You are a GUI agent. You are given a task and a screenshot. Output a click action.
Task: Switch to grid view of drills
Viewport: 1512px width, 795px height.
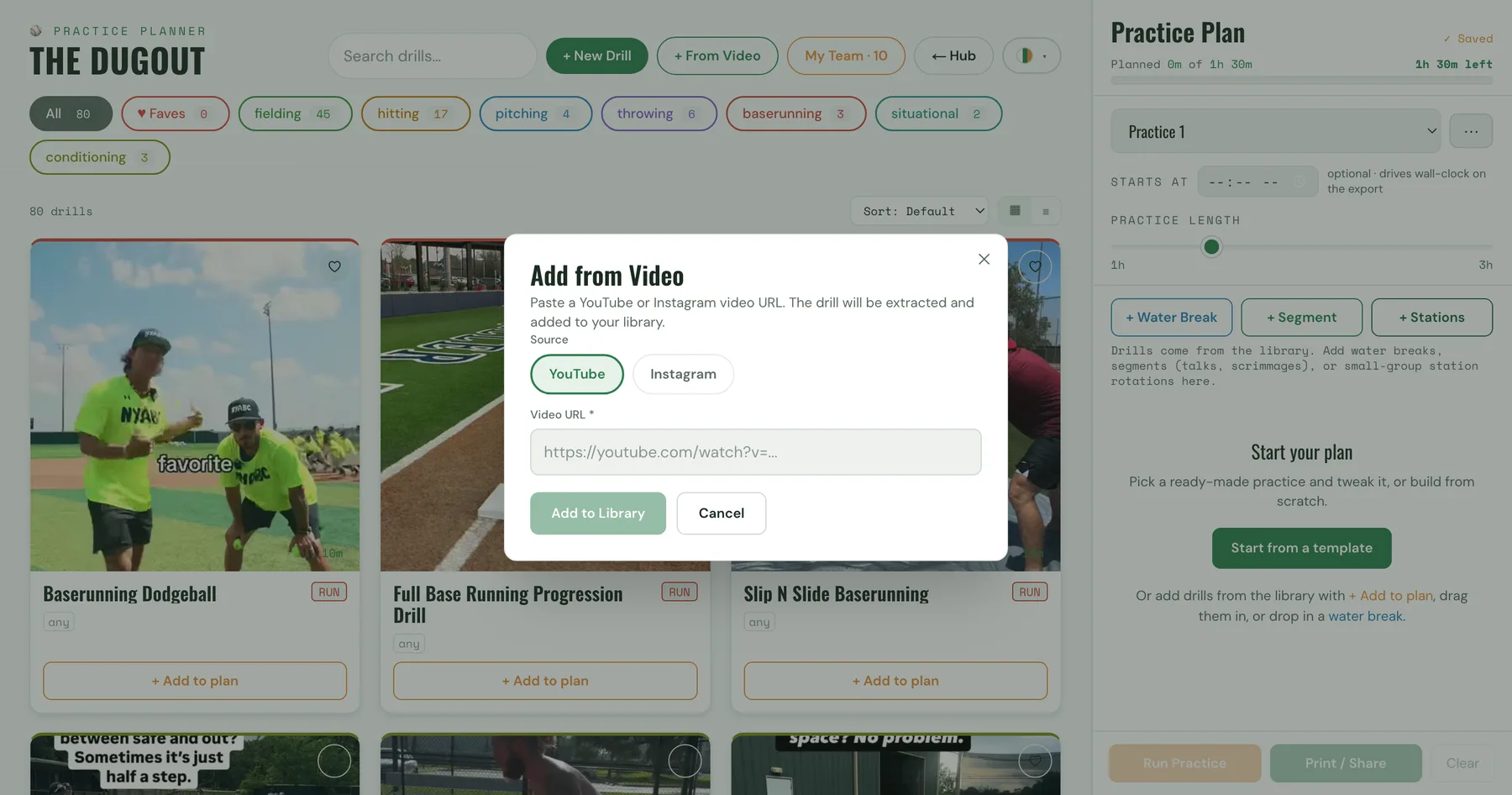coord(1015,211)
